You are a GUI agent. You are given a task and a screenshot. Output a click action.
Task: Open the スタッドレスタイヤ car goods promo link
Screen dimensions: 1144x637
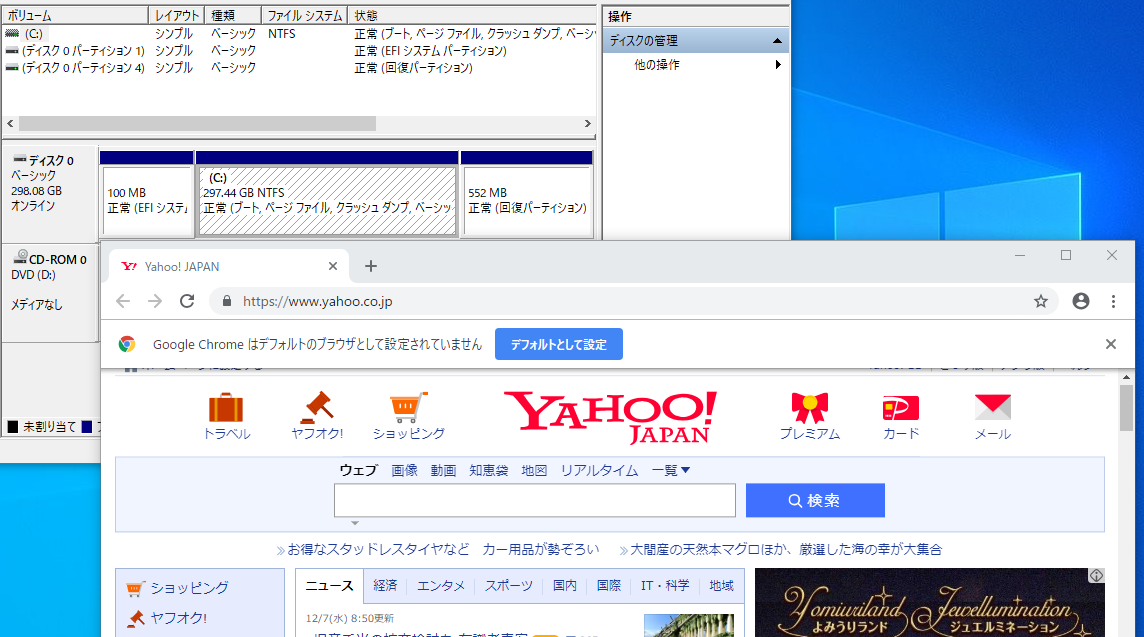[444, 549]
